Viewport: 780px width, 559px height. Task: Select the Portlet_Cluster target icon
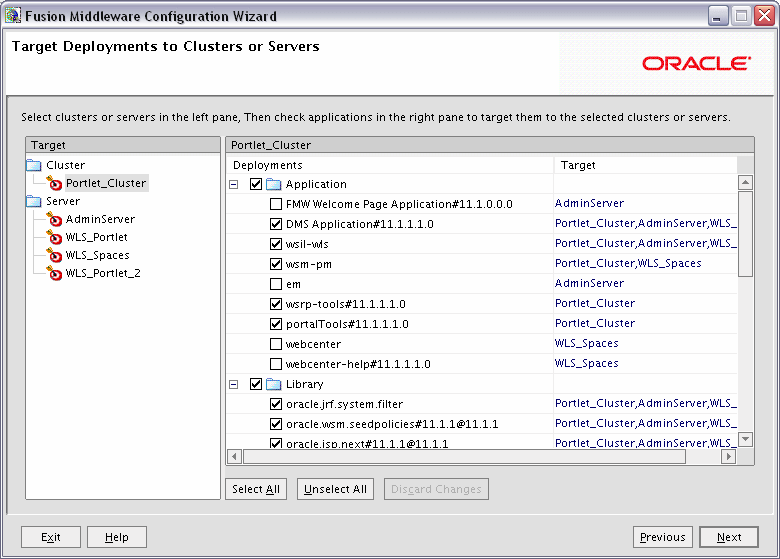[x=54, y=183]
